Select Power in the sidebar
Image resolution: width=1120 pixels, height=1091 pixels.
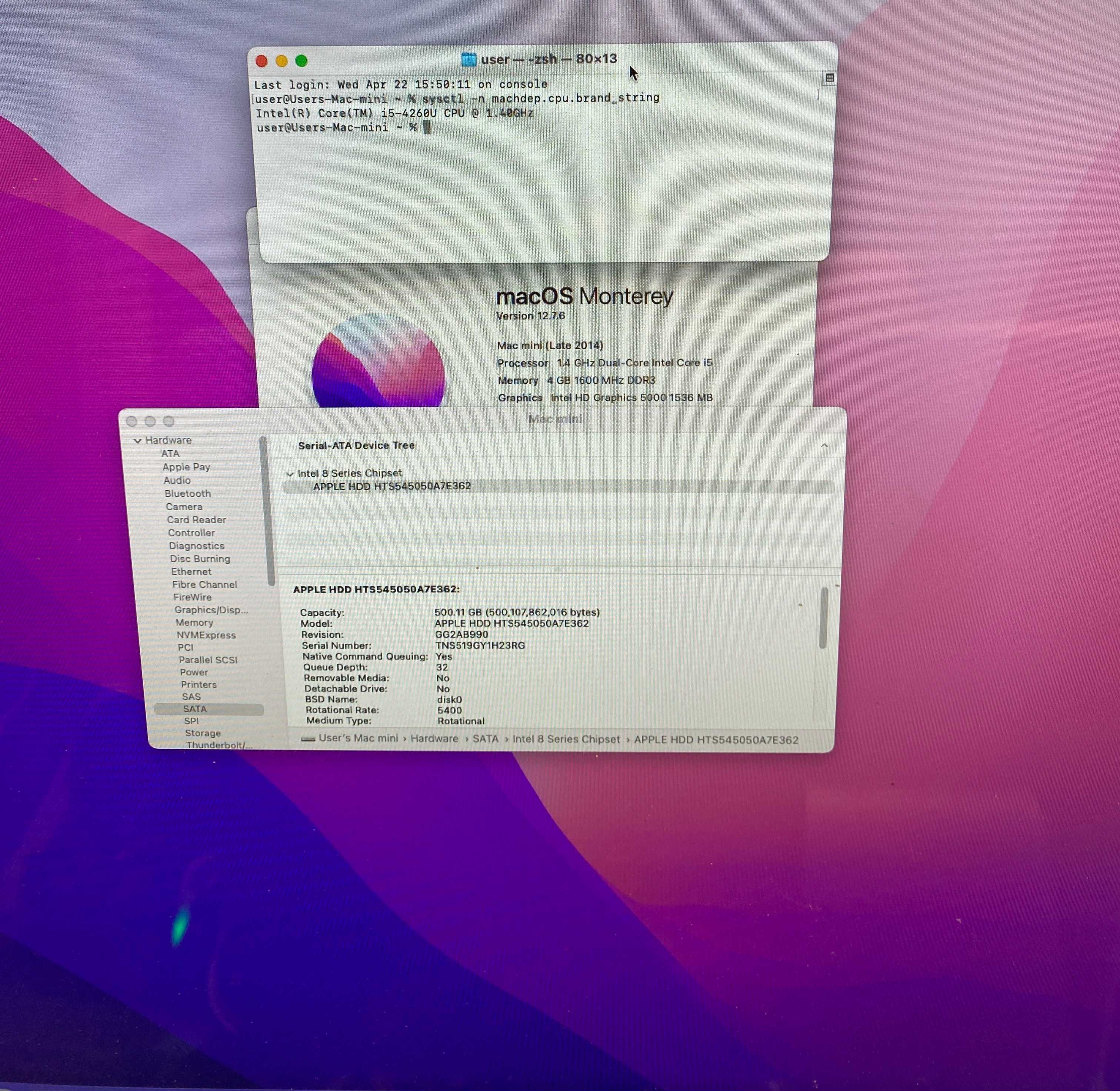(194, 672)
